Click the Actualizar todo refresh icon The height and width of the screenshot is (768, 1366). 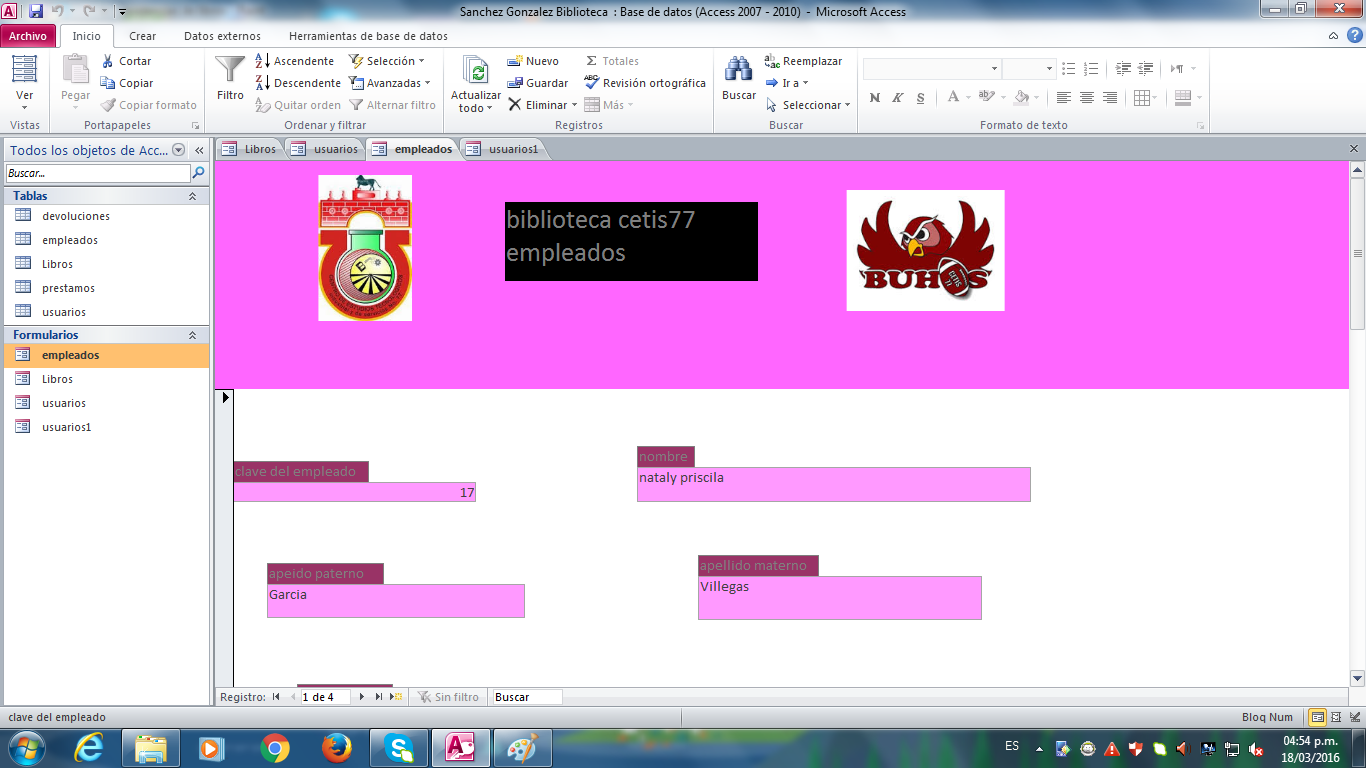pos(477,71)
